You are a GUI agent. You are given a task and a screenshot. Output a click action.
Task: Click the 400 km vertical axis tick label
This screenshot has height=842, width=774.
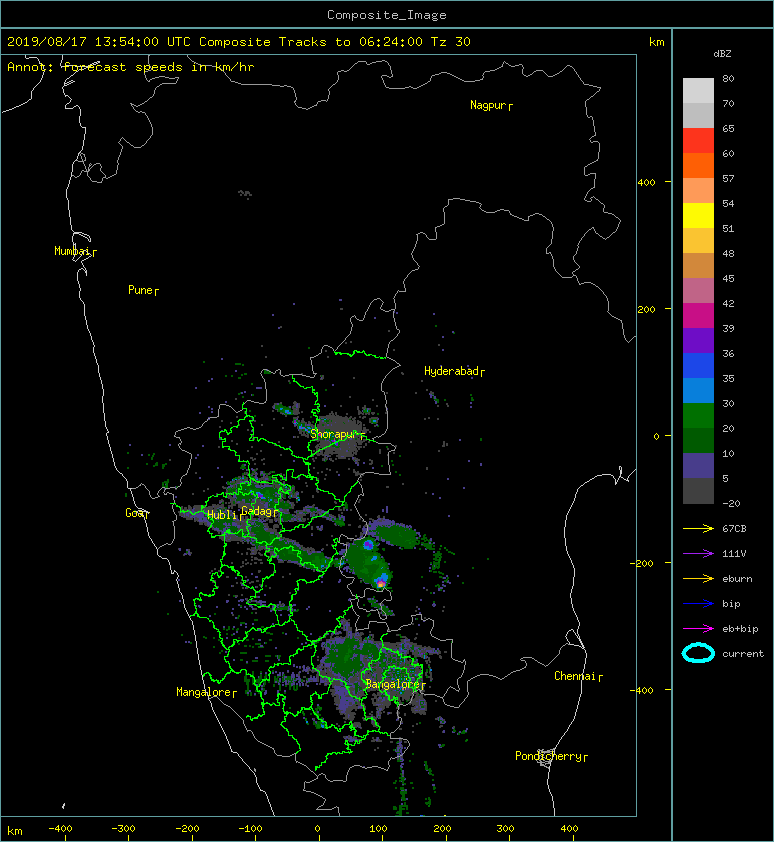[x=647, y=183]
